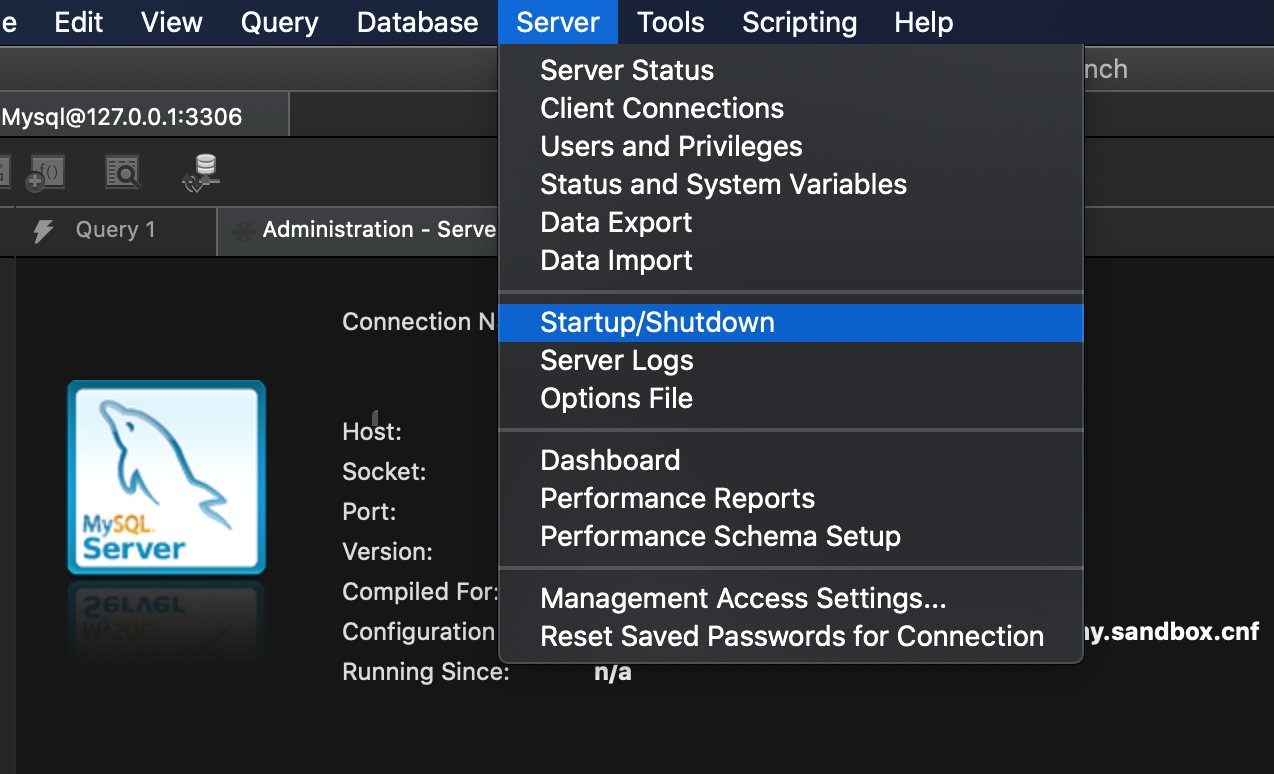This screenshot has height=774, width=1274.
Task: Choose Reset Saved Passwords for Connection
Action: point(791,636)
